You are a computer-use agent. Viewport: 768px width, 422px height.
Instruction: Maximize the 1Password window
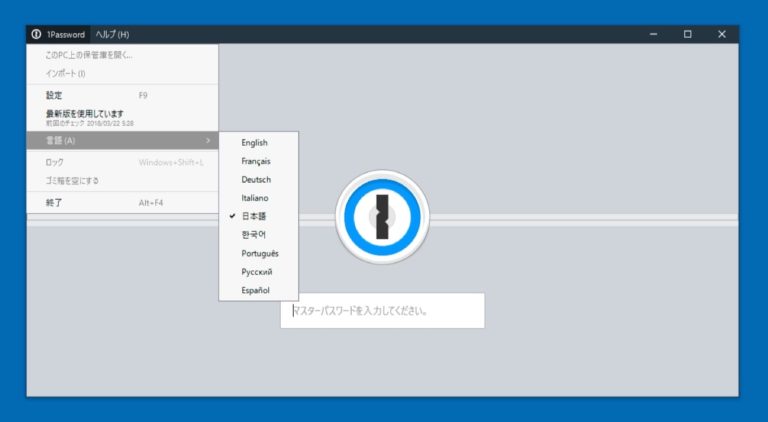point(687,34)
